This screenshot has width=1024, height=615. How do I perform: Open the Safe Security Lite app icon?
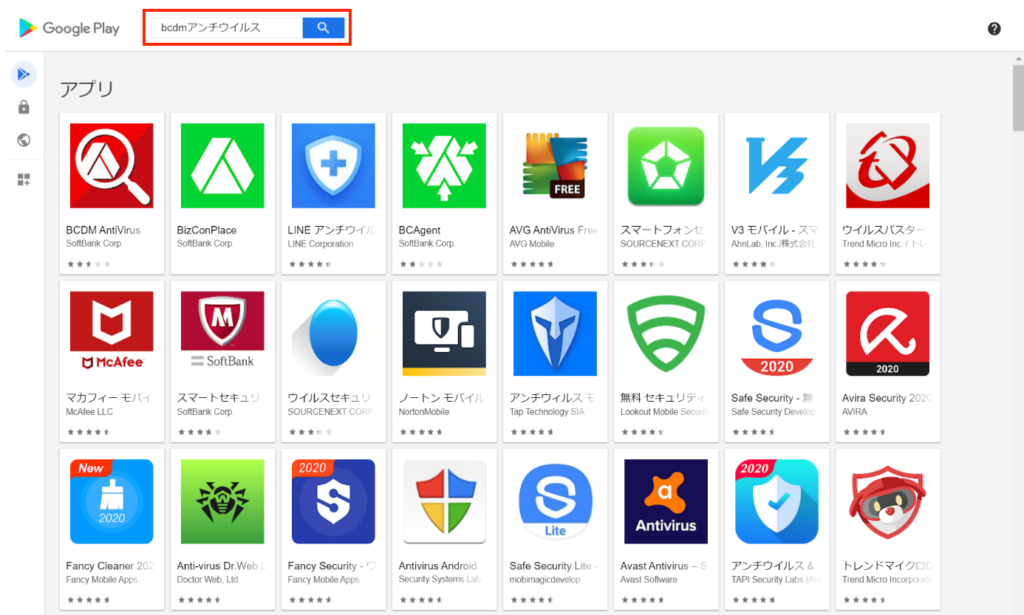[555, 501]
